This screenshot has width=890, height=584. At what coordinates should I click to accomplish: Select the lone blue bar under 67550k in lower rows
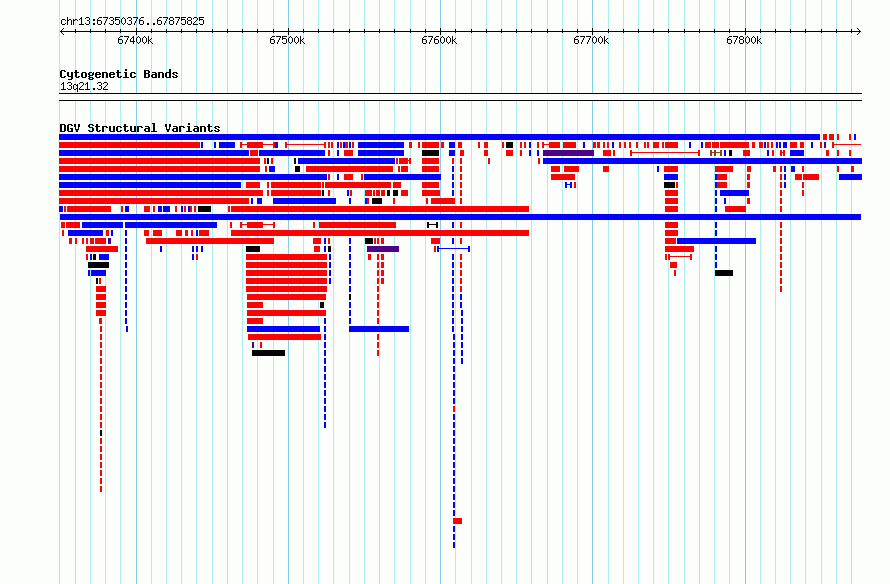pos(379,329)
